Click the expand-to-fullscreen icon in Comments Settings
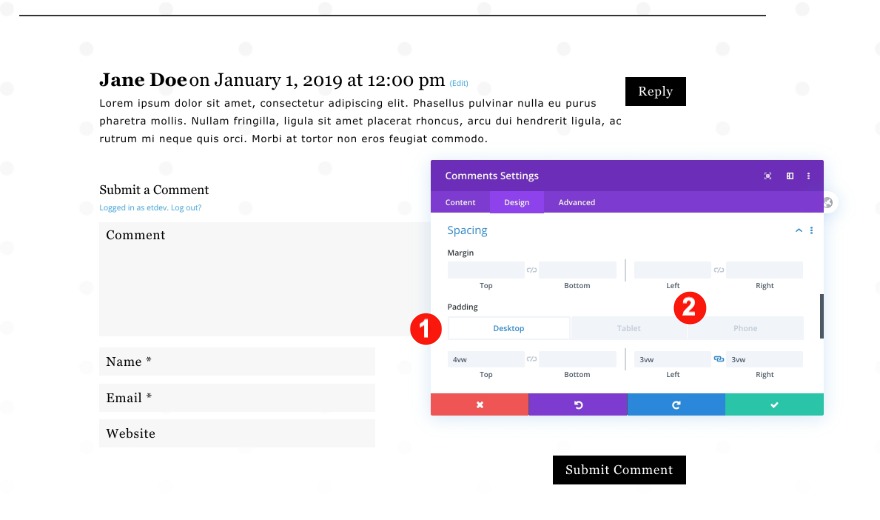Screen dimensions: 880x520 (767, 176)
